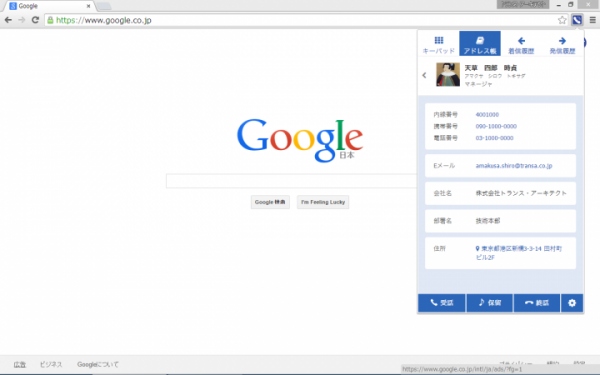Screen dimensions: 600x375
Task: Open the advertising footer link
Action: 20,364
